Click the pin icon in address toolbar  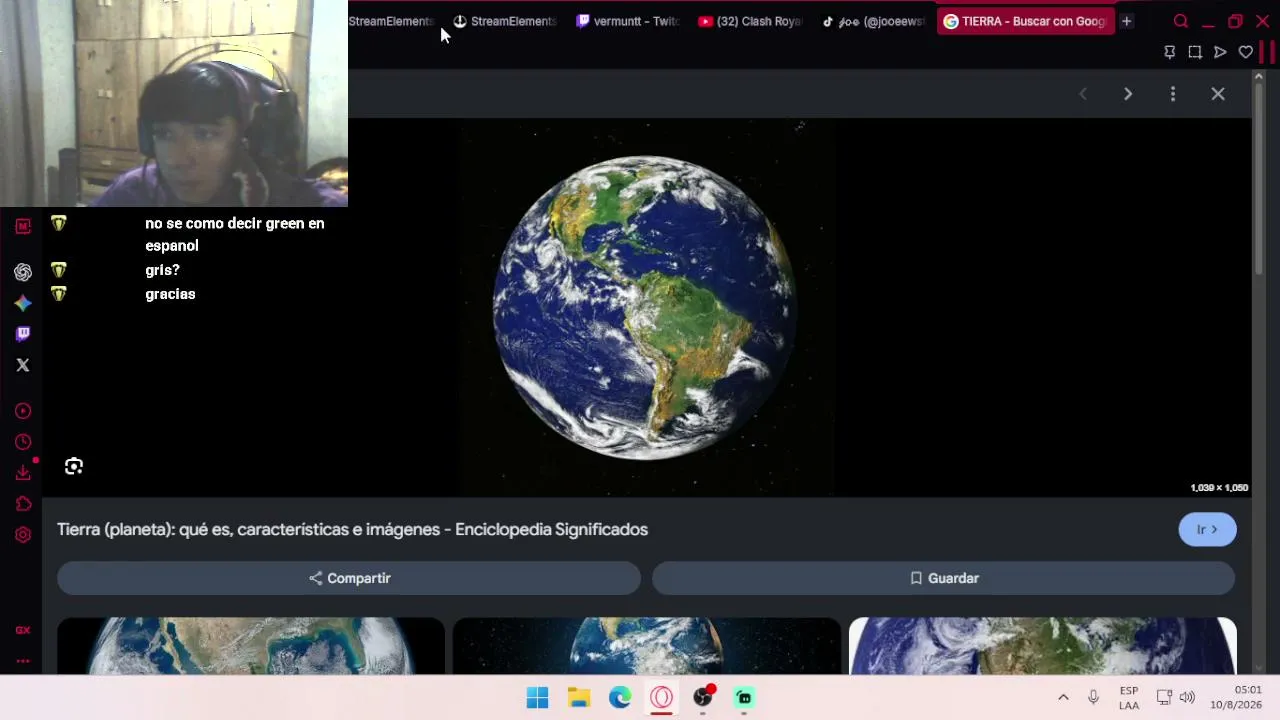click(x=1170, y=52)
